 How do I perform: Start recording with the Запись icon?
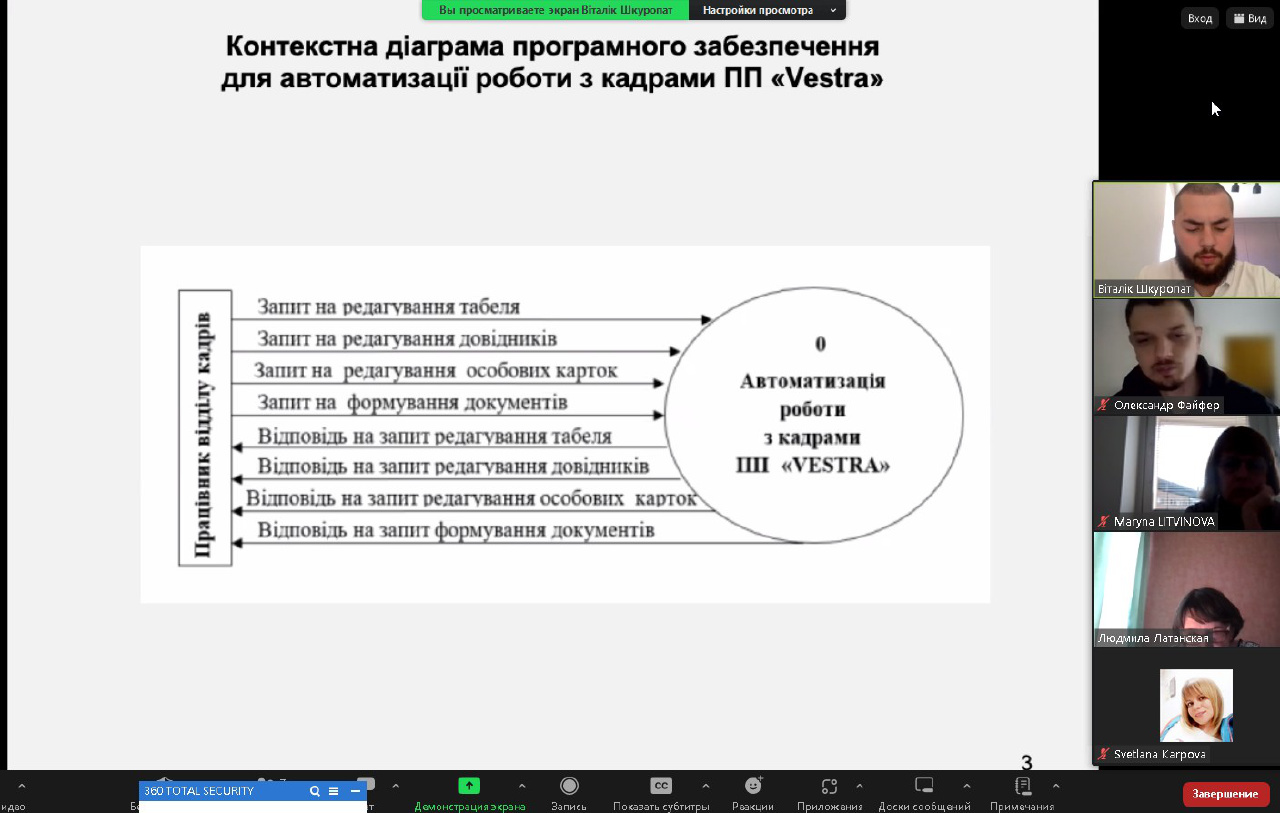569,786
